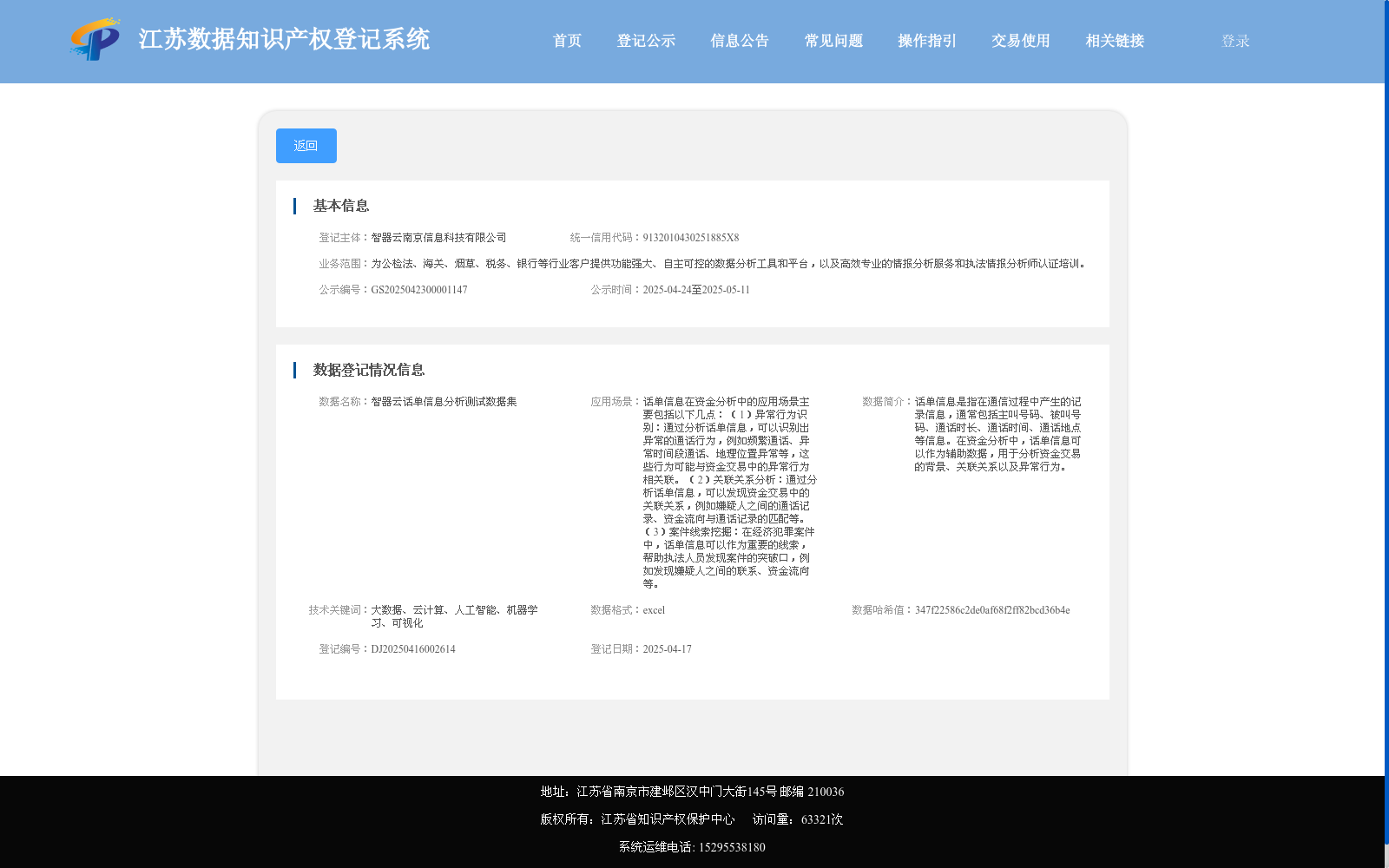Select the company name 智器云南京信息科技有限公司
1389x868 pixels.
coord(438,238)
